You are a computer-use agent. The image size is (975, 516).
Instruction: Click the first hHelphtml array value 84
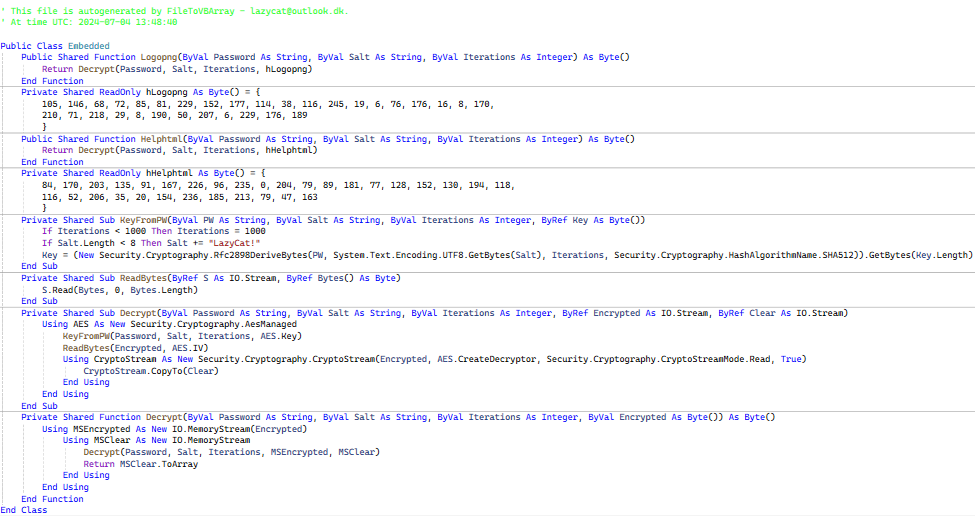click(x=47, y=185)
